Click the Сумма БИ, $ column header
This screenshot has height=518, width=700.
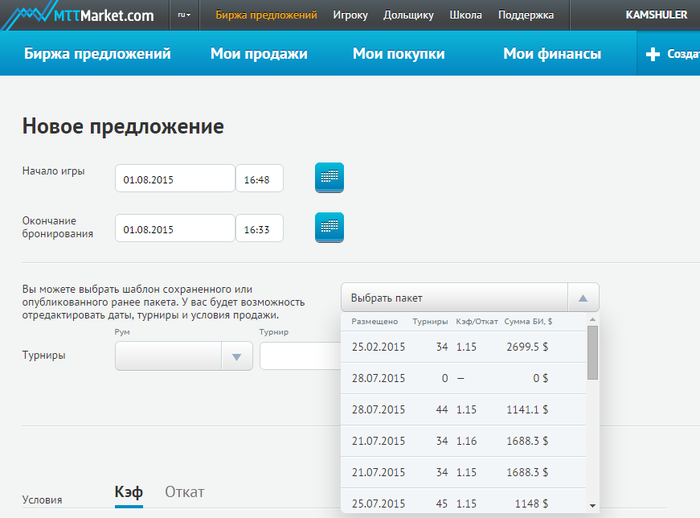pos(528,322)
